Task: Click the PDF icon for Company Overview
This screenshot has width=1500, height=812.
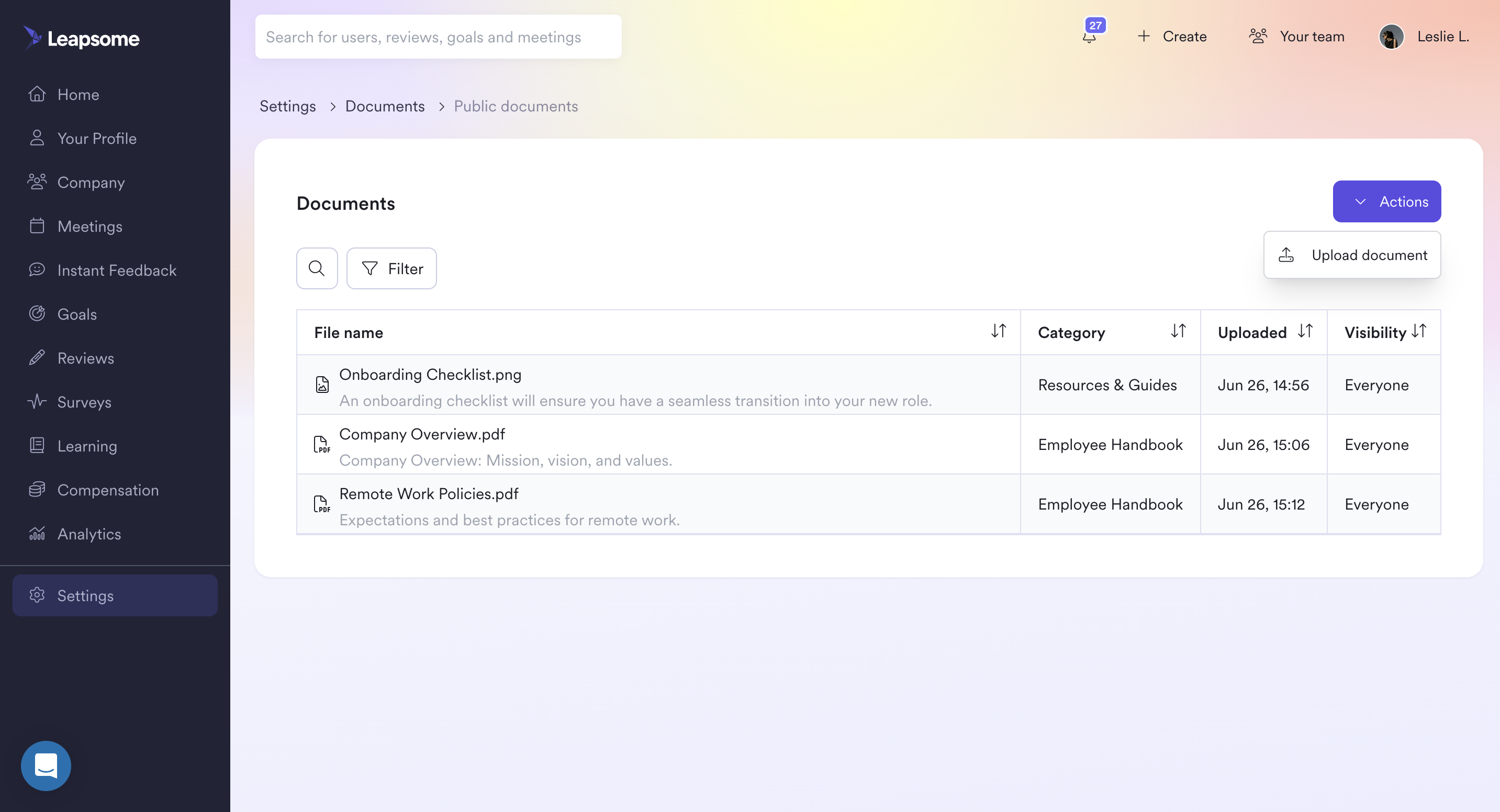Action: pos(322,444)
